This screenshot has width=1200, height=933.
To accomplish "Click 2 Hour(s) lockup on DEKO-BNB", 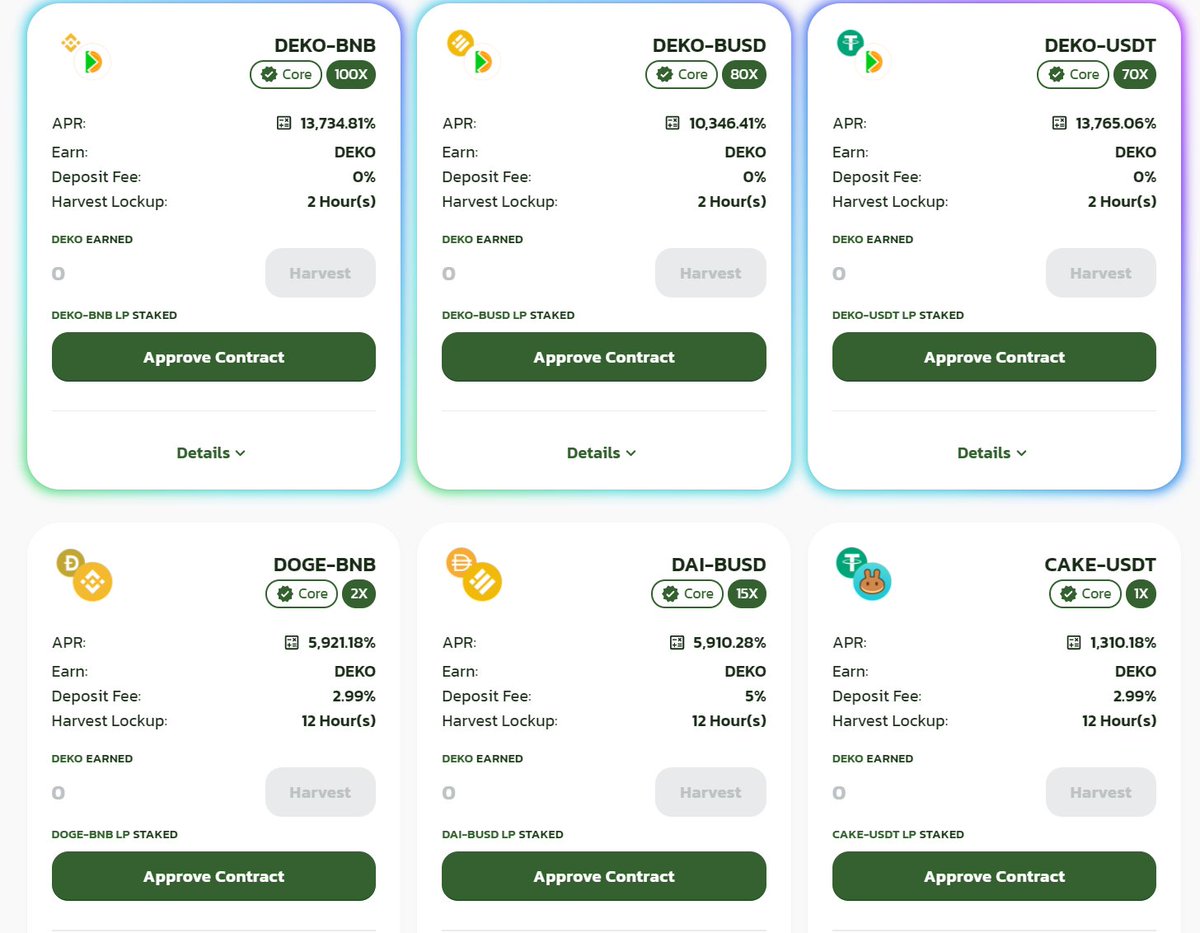I will tap(341, 201).
